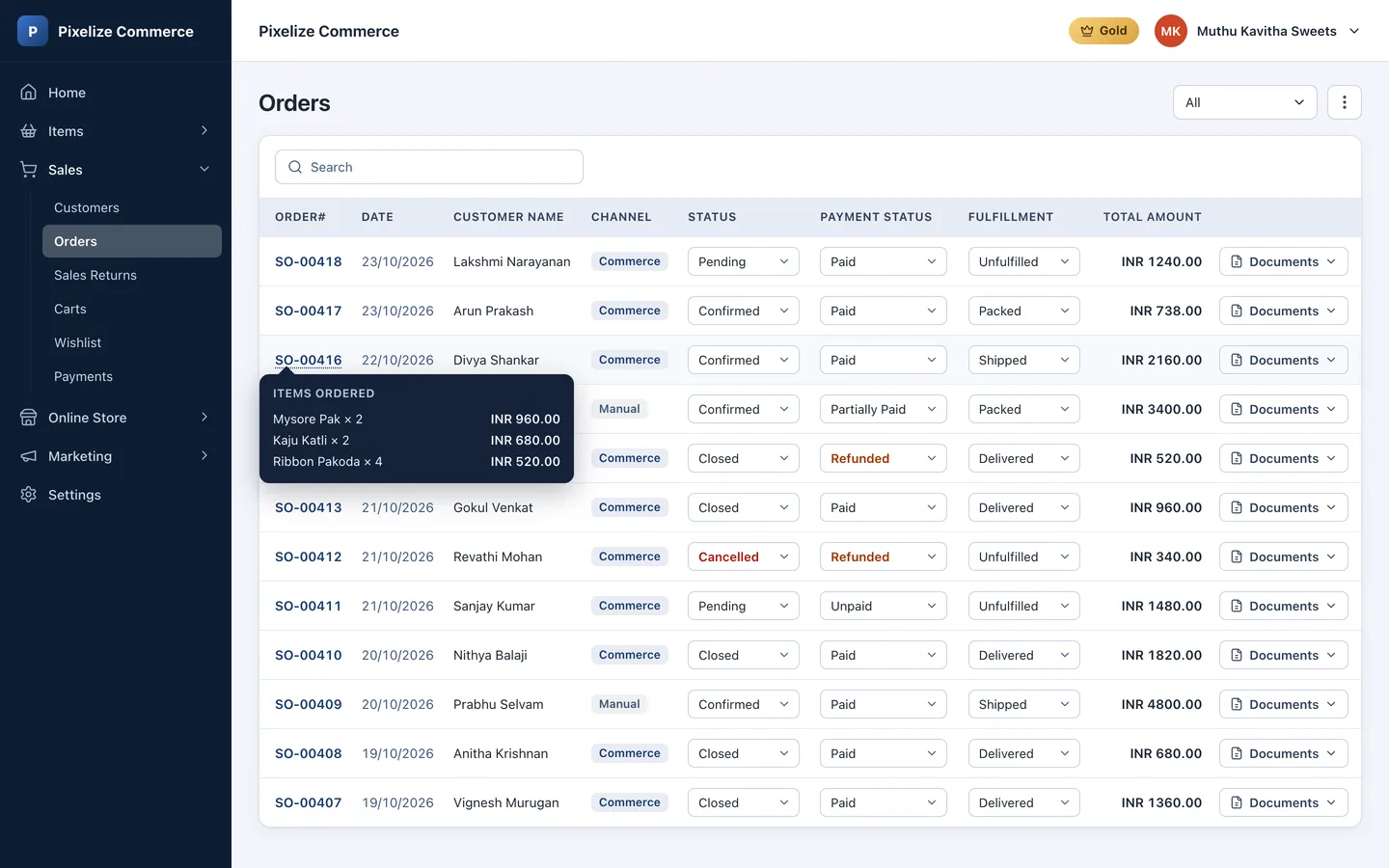Image resolution: width=1389 pixels, height=868 pixels.
Task: Open order SO-00416 link
Action: click(309, 360)
